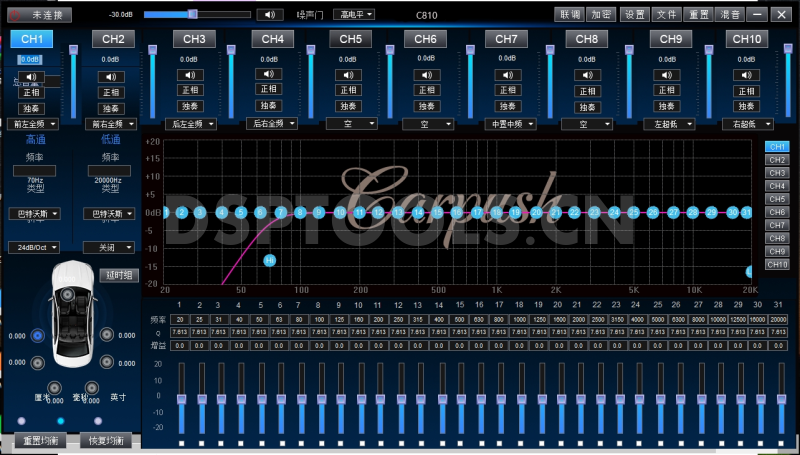Select the front-left speaker icon beside car
The width and height of the screenshot is (800, 455).
point(37,336)
